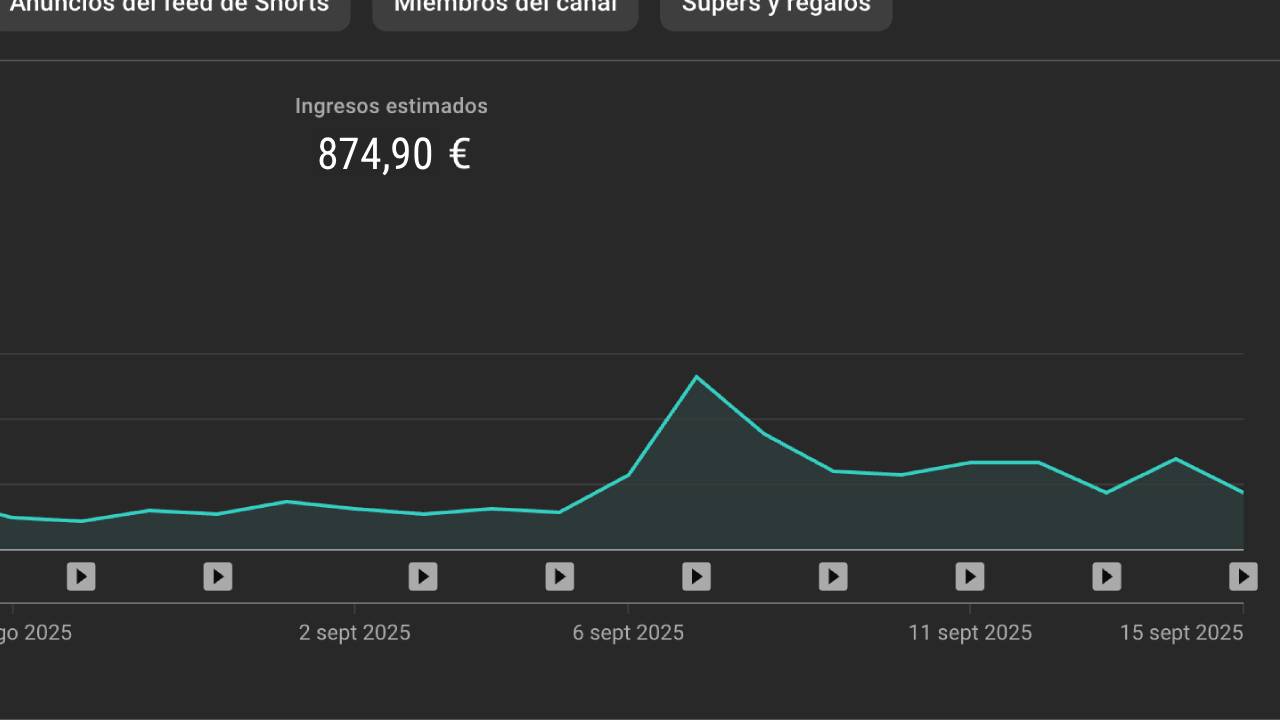The width and height of the screenshot is (1280, 720).
Task: Select the Miembros del canal chip
Action: (505, 8)
